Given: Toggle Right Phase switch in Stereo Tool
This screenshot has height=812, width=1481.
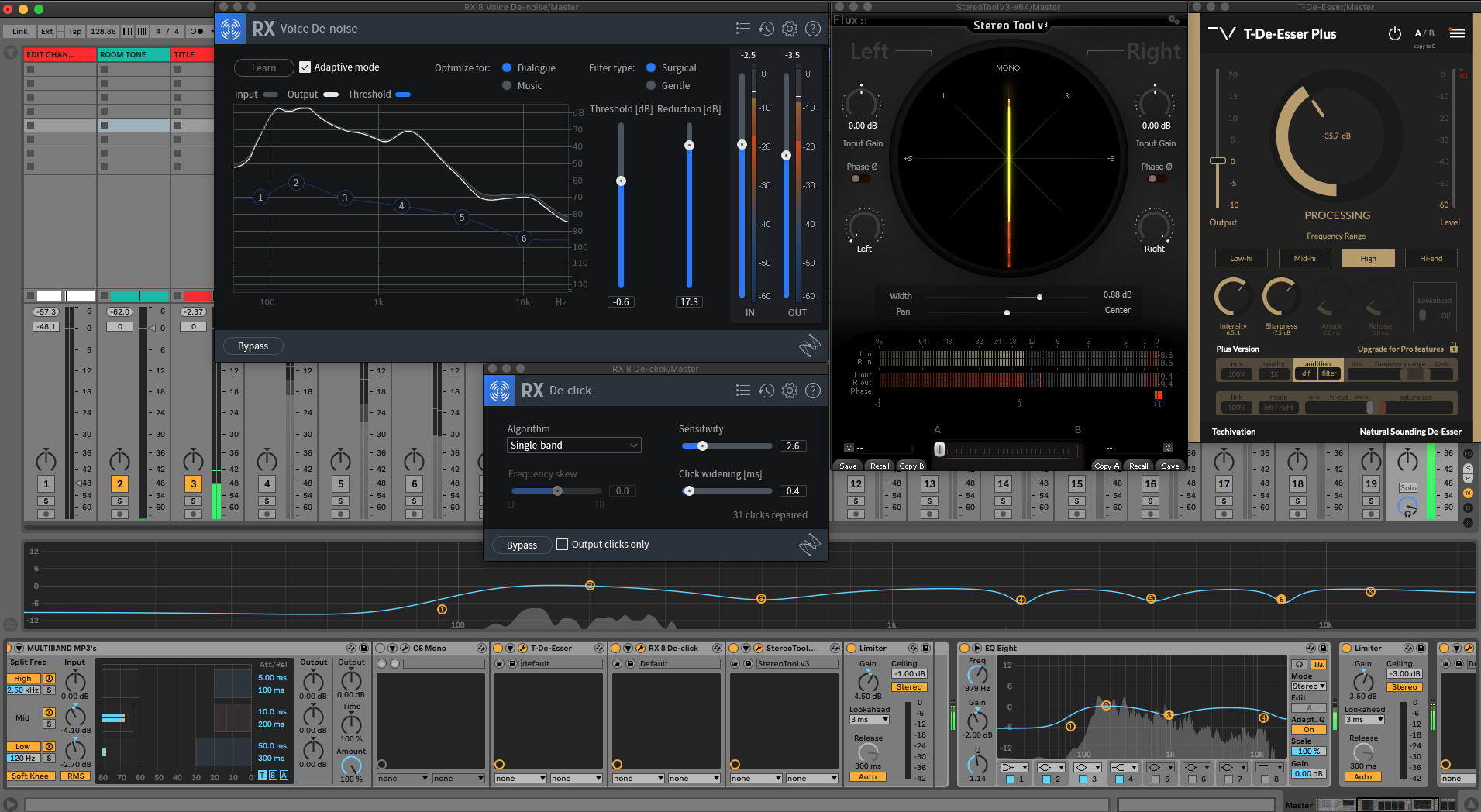Looking at the screenshot, I should coord(1156,179).
